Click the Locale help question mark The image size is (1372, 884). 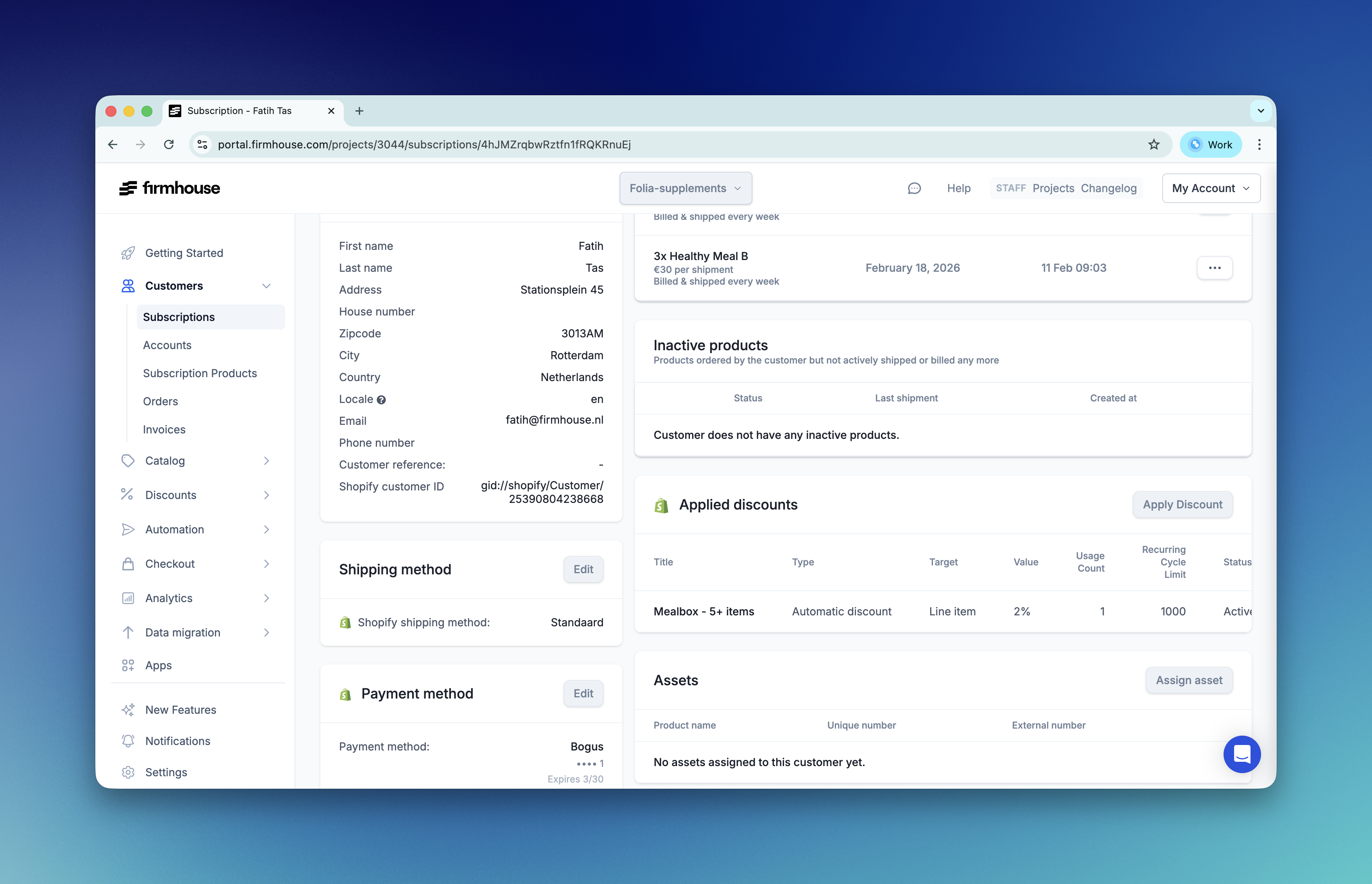click(382, 399)
